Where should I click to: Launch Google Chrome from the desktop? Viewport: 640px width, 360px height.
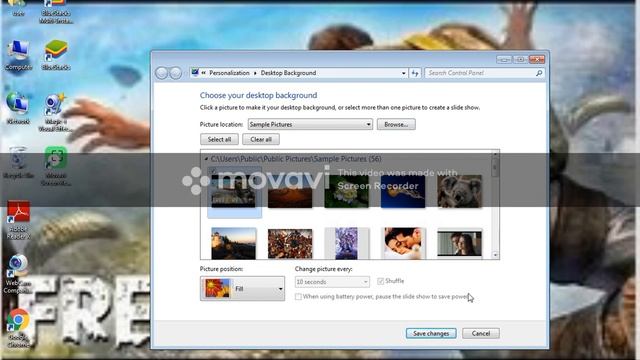[18, 328]
